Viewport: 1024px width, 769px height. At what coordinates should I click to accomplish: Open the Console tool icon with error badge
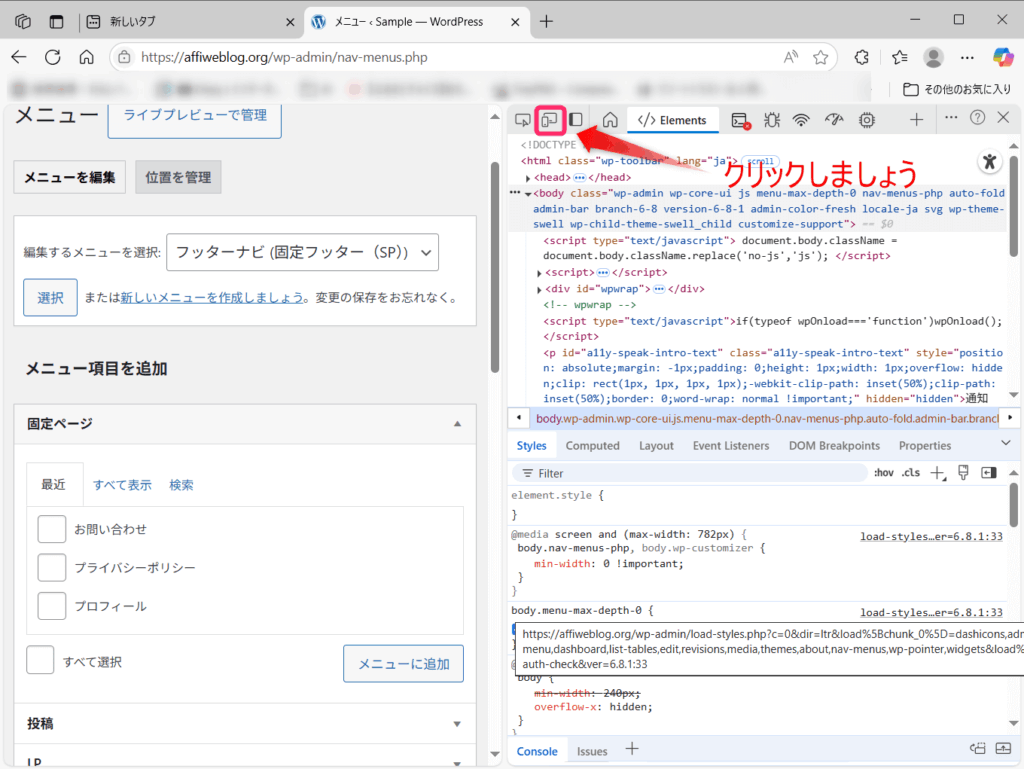pos(741,121)
